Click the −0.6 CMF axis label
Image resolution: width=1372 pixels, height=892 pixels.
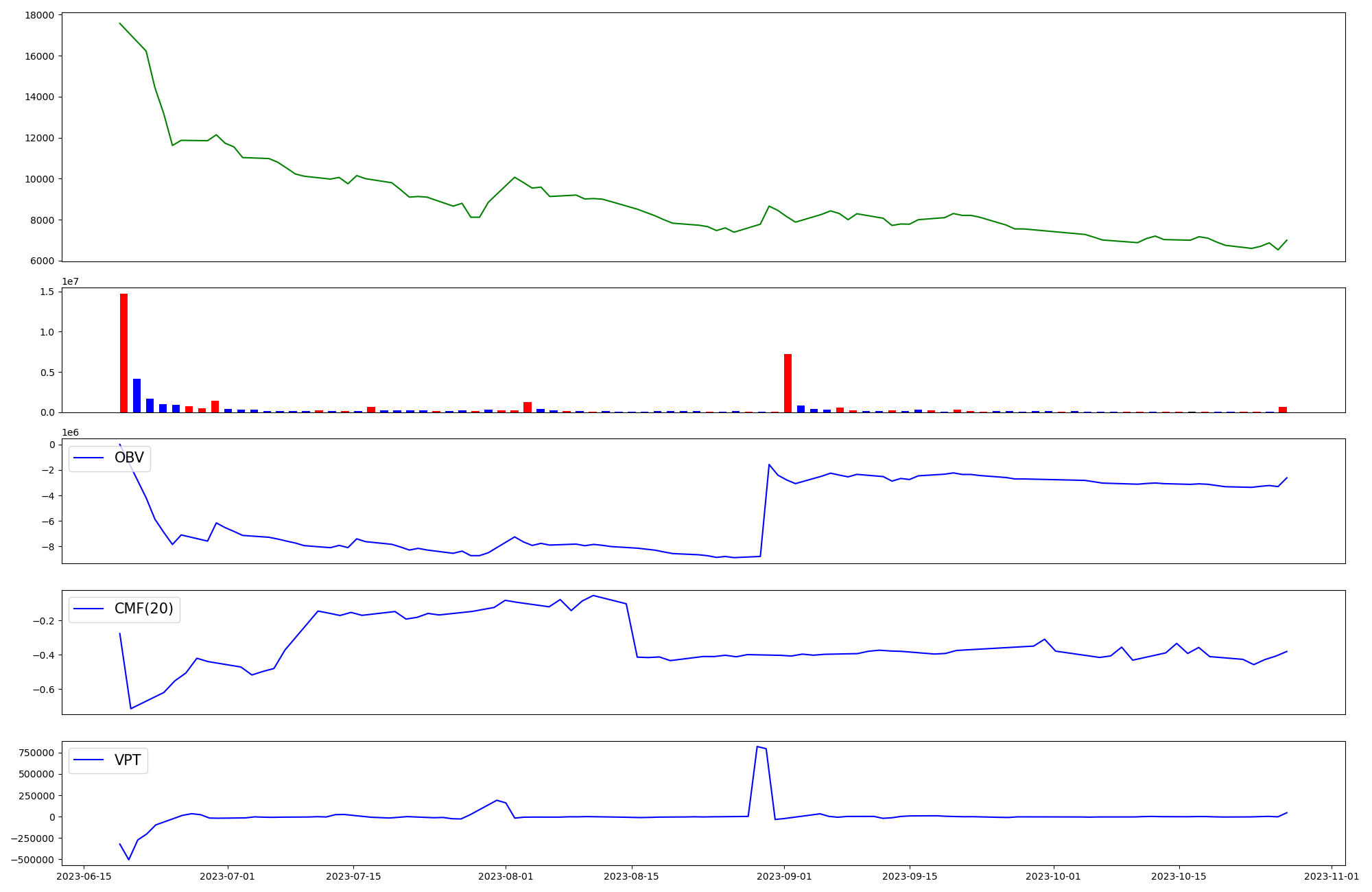pyautogui.click(x=44, y=690)
